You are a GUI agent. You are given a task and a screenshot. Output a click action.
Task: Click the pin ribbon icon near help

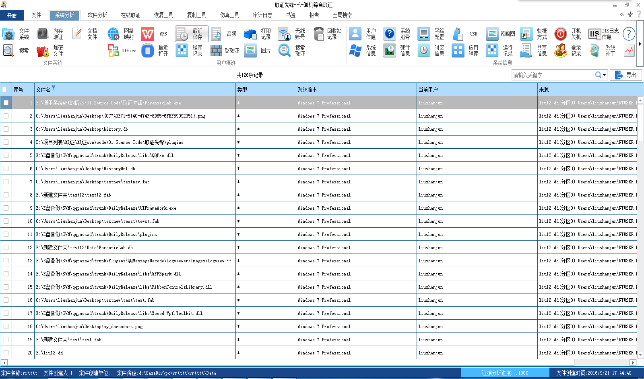coord(630,15)
